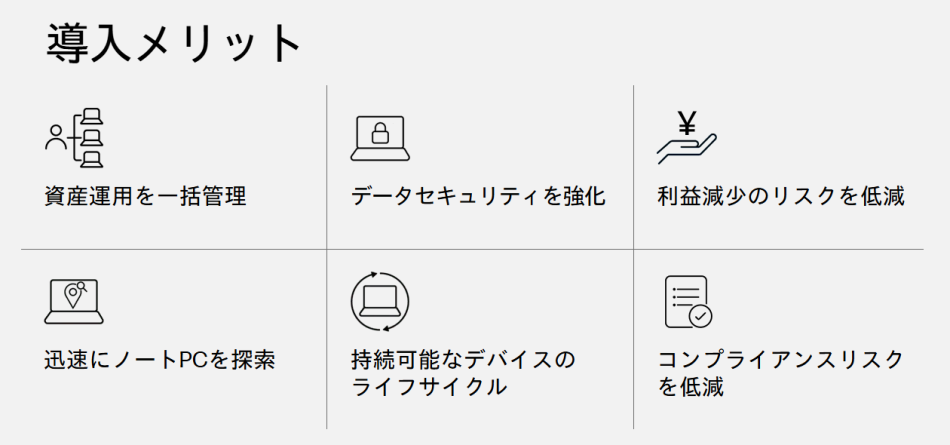The height and width of the screenshot is (445, 950).
Task: Click the asset management icon with person and laptops
Action: pos(75,137)
